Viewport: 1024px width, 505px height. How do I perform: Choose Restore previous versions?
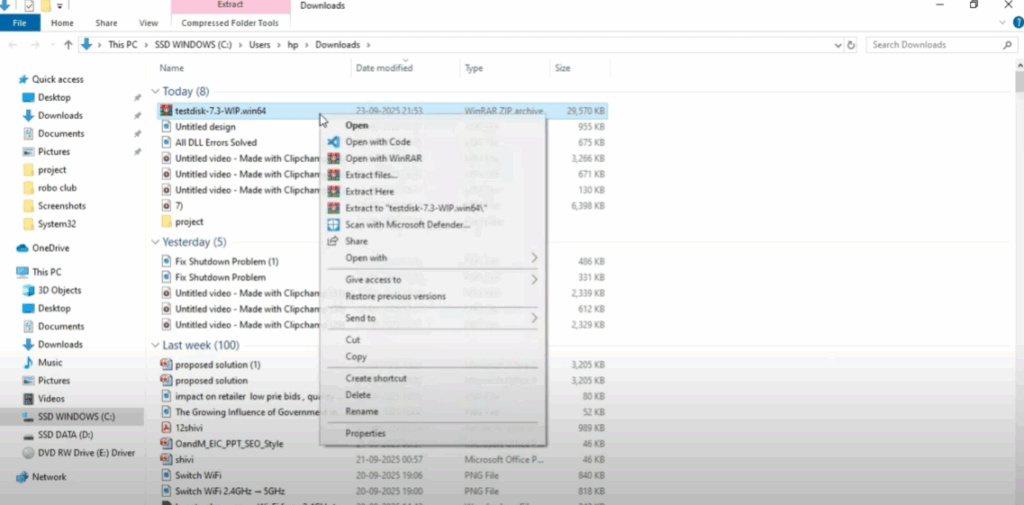(395, 297)
